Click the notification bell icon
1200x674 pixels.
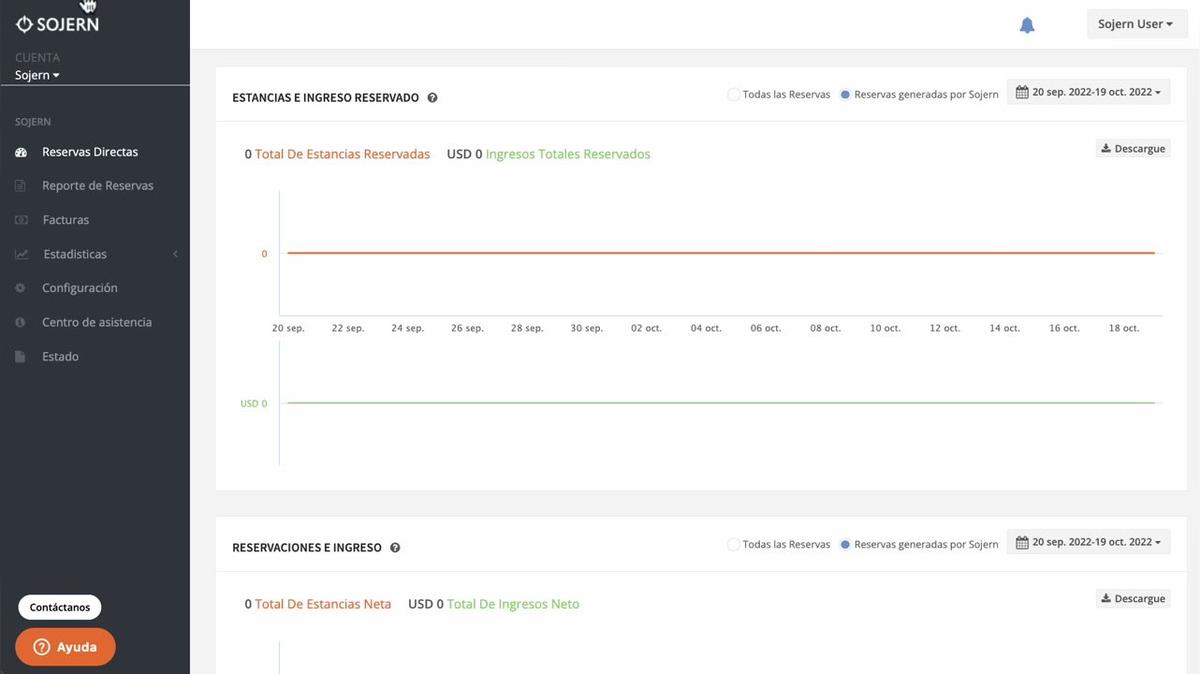click(1027, 25)
